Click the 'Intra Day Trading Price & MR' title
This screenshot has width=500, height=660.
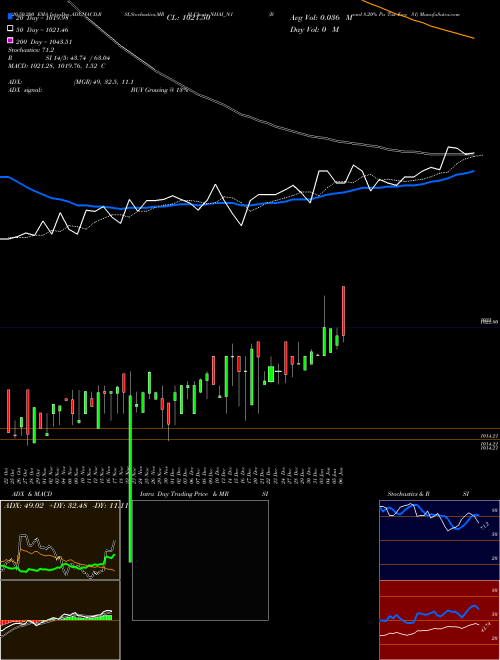click(184, 493)
